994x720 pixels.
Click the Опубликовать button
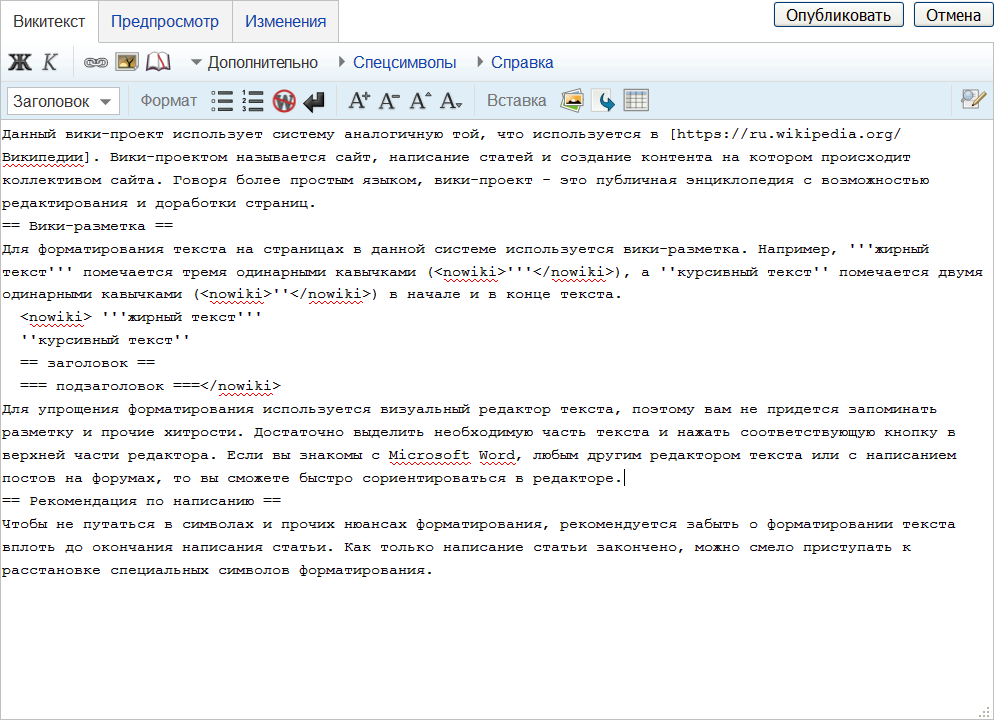coord(839,15)
